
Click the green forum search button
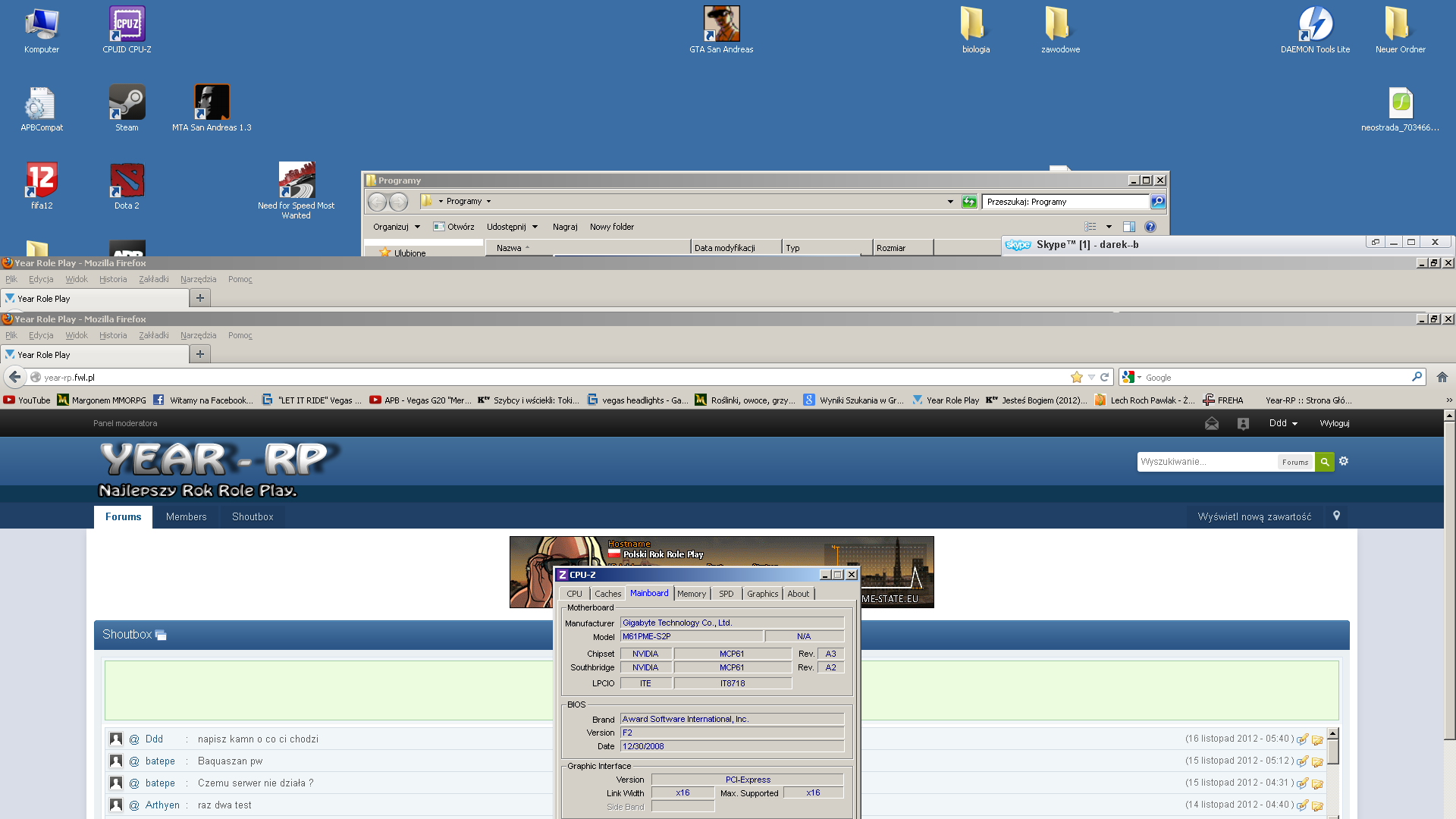coord(1325,462)
